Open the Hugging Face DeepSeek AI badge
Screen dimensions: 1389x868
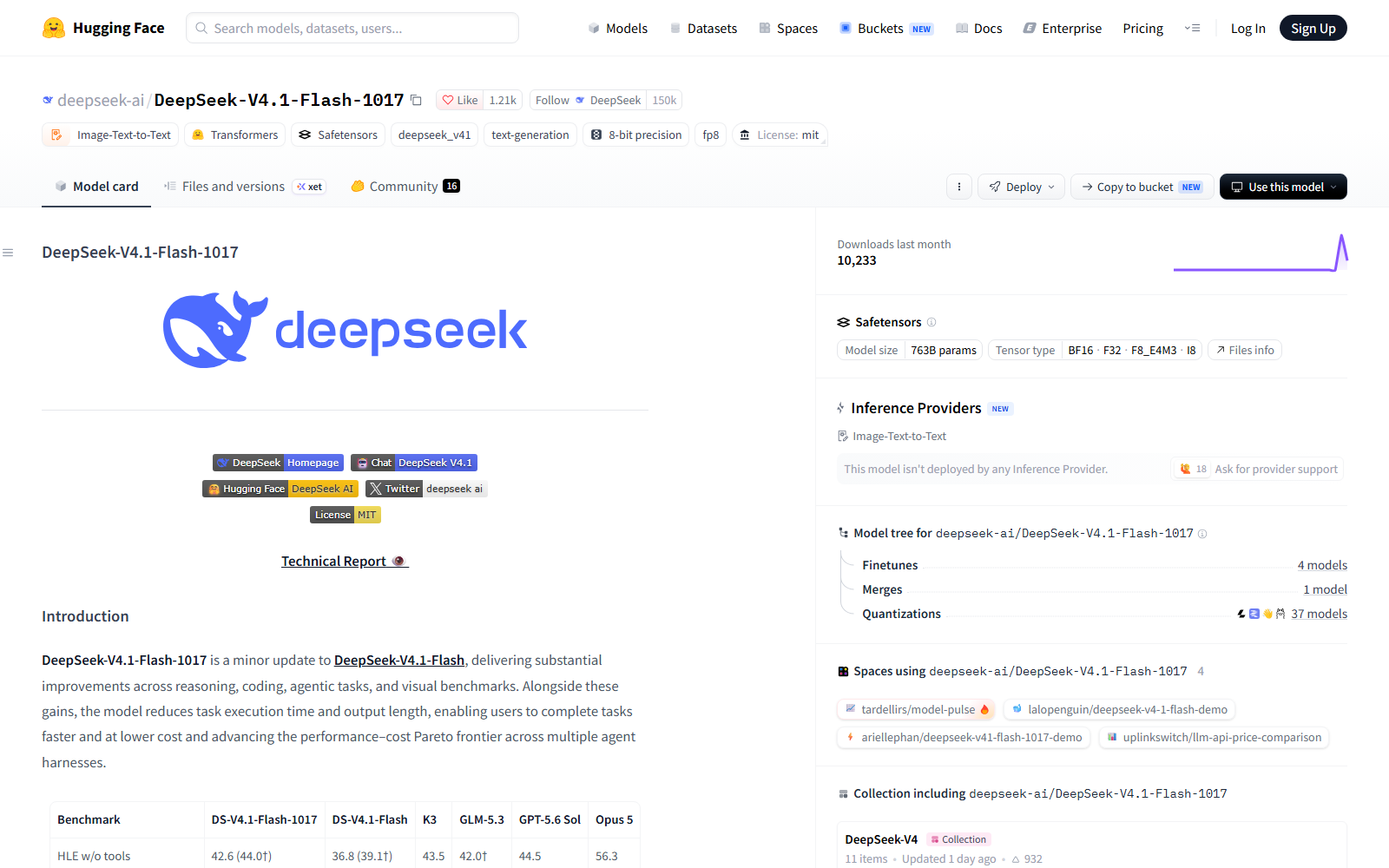[280, 489]
